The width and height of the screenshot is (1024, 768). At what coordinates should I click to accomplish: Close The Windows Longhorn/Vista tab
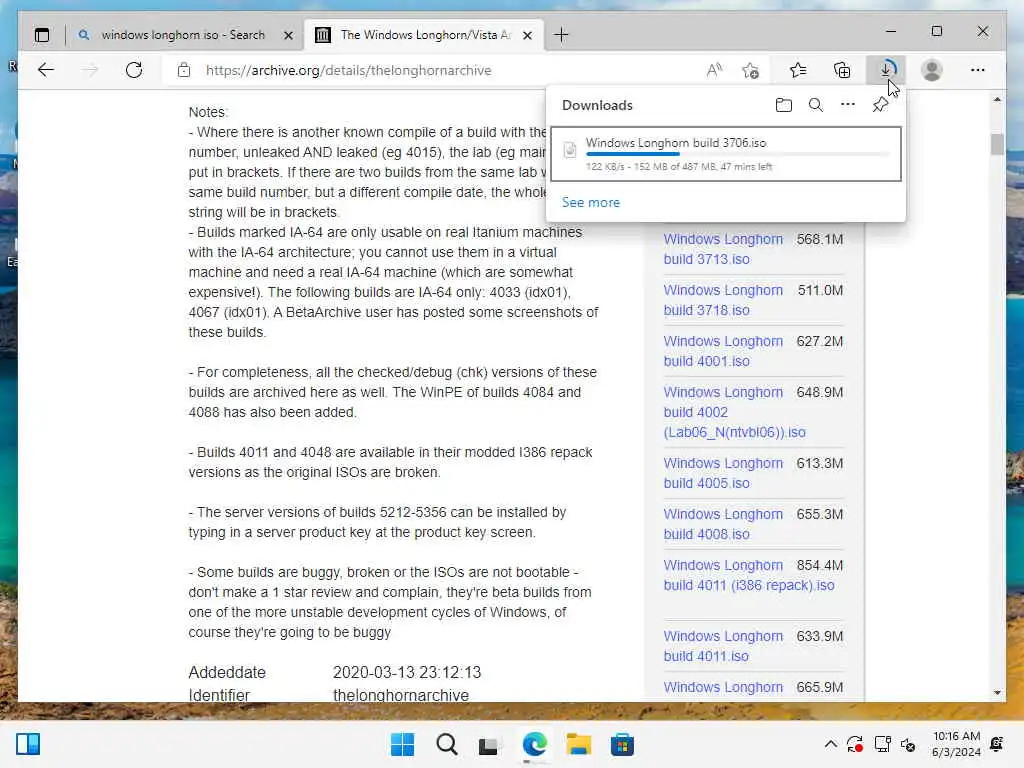[x=528, y=35]
